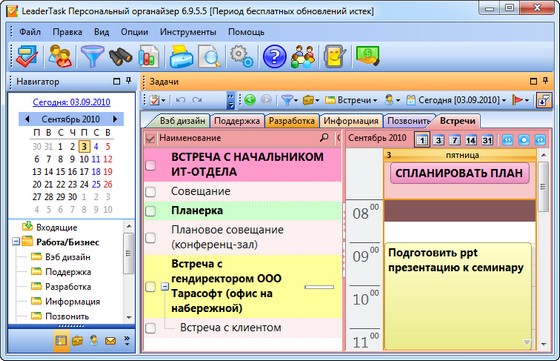Open the funnel filter icon in the main toolbar
This screenshot has height=361, width=560.
(92, 56)
